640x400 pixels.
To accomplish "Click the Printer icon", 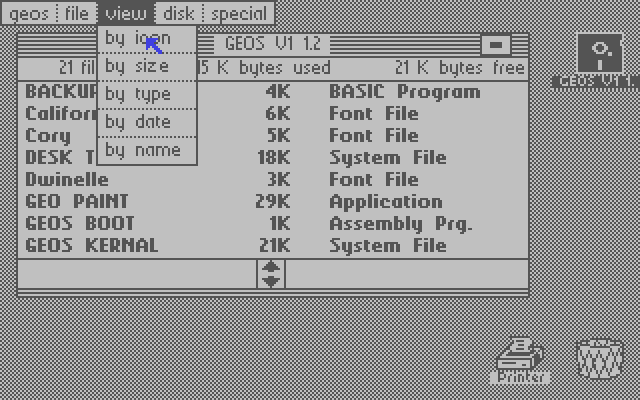I will click(x=521, y=356).
